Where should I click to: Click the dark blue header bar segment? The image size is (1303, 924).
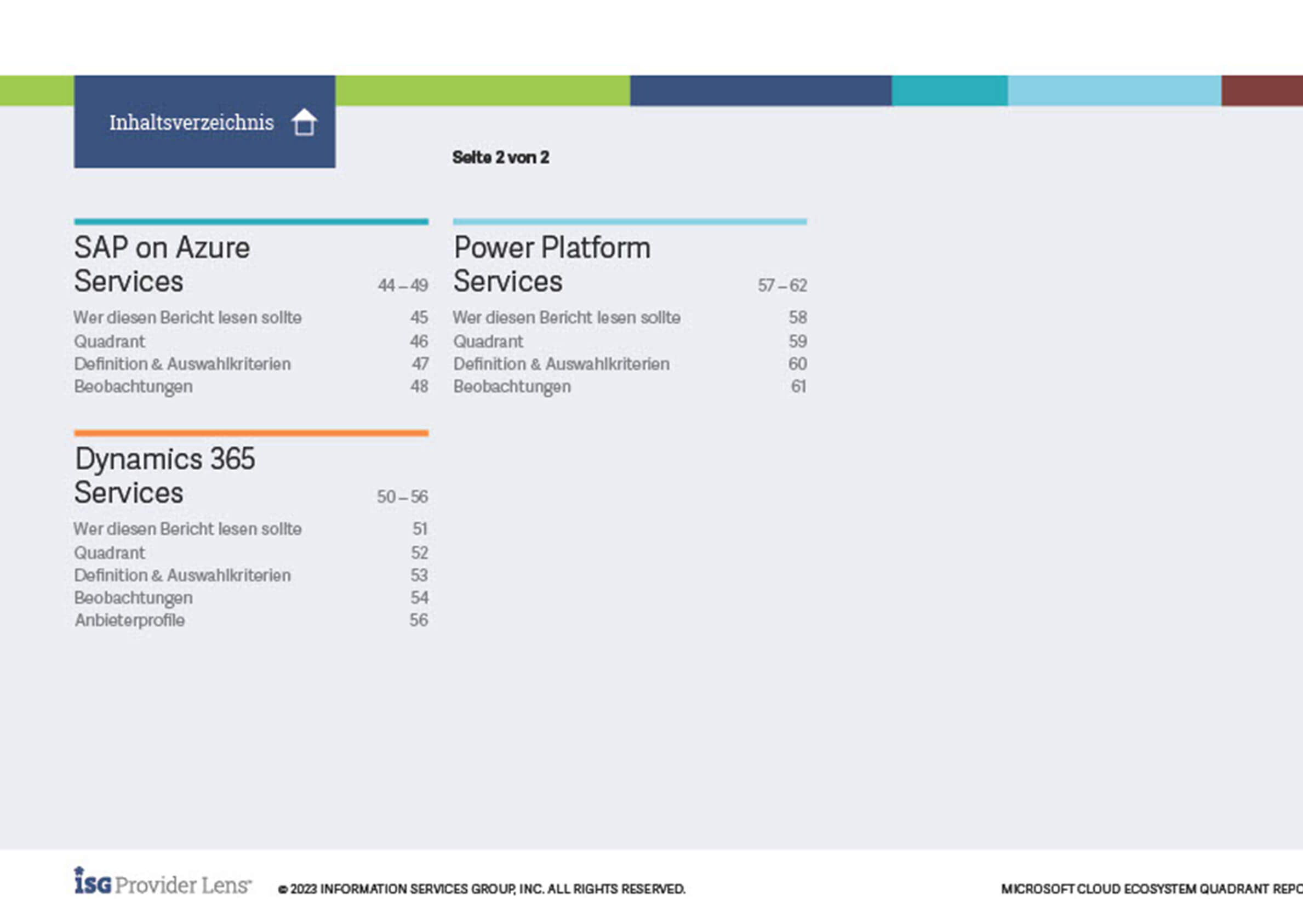[761, 90]
